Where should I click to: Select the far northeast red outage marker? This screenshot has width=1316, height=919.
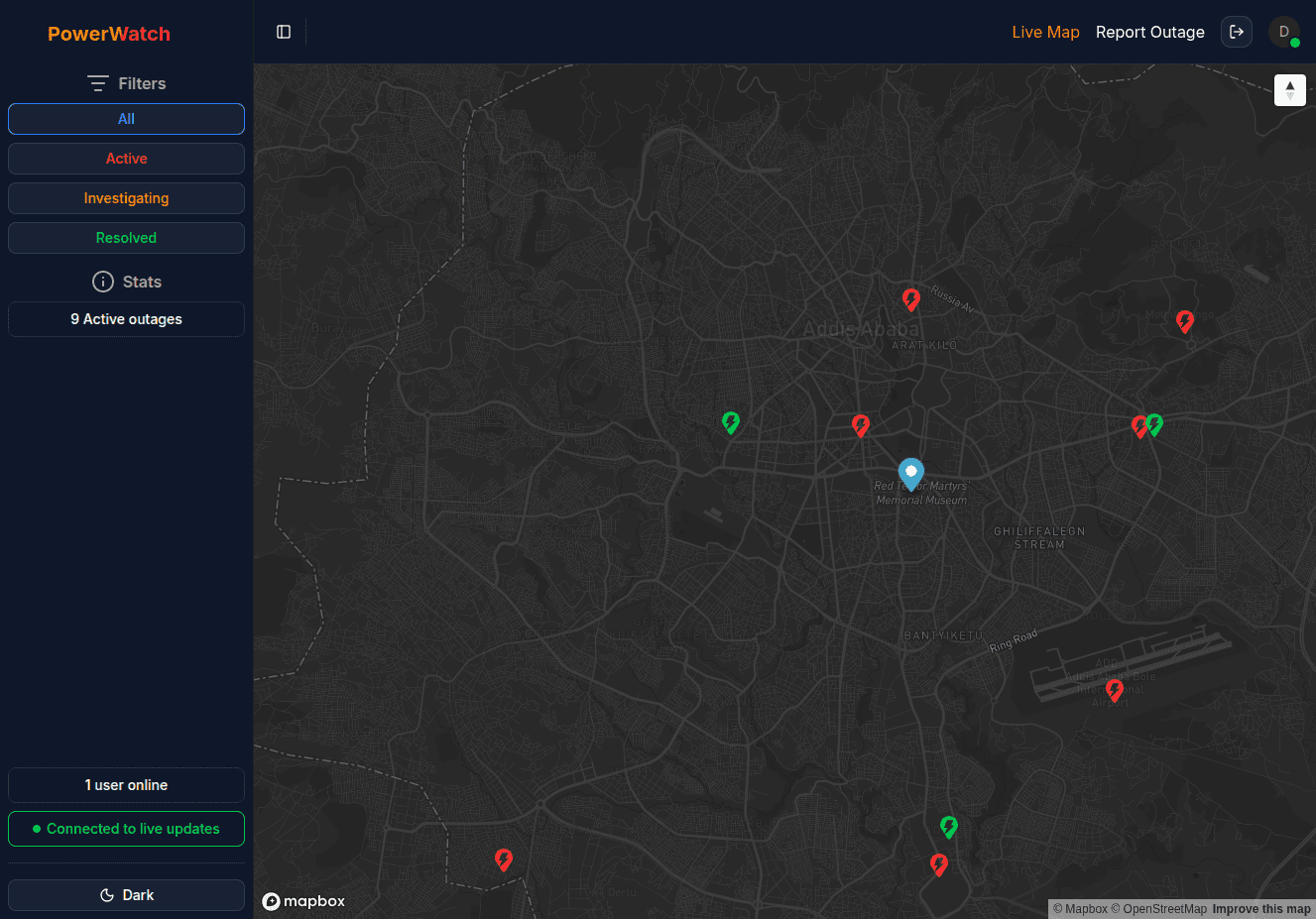(x=1185, y=321)
